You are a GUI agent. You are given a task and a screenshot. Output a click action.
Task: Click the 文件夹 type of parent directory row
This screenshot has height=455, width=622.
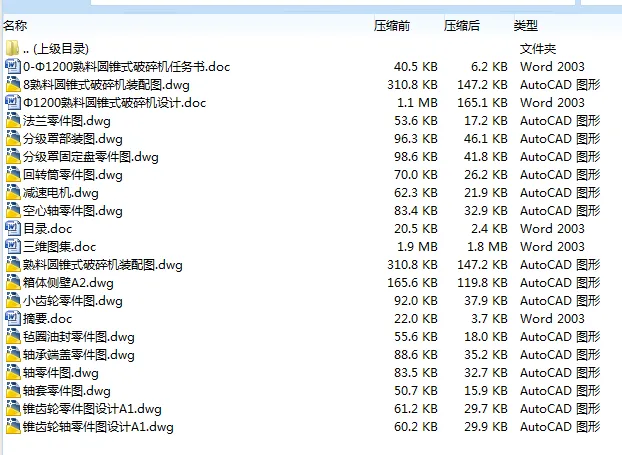(538, 49)
